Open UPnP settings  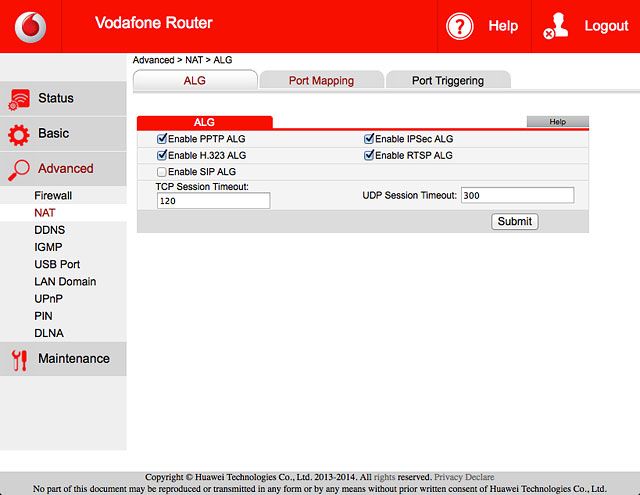(x=49, y=299)
